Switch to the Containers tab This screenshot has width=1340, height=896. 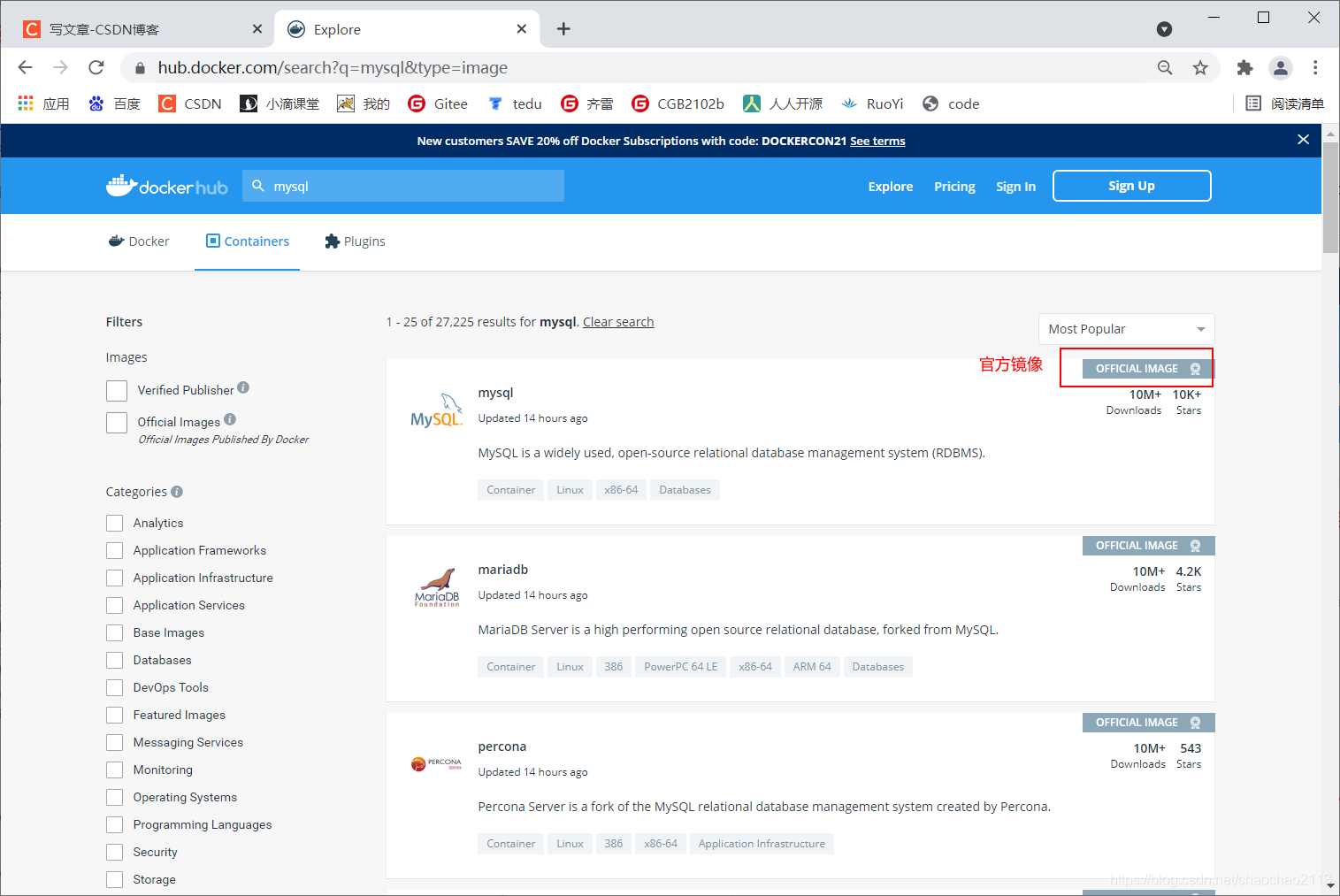click(248, 241)
